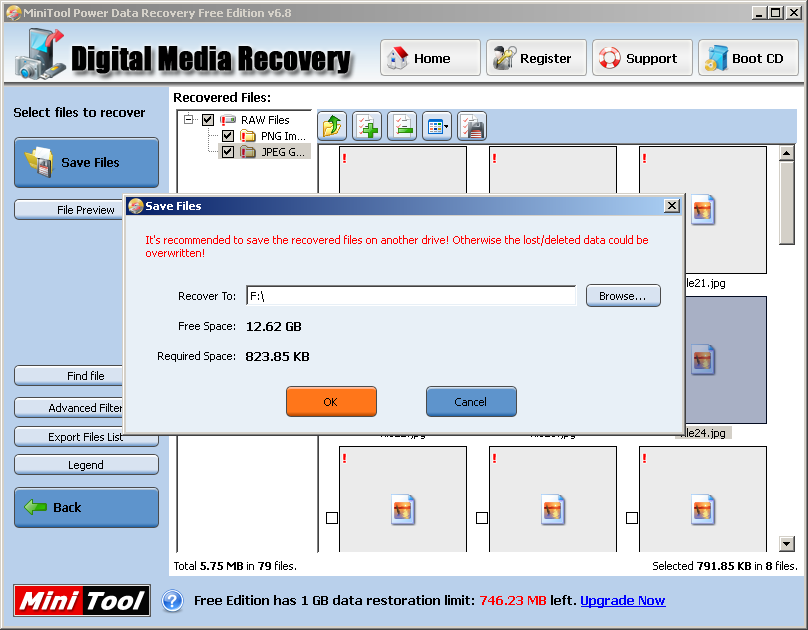Select the bottom-middle image thumbnail
This screenshot has height=630, width=808.
tap(553, 500)
